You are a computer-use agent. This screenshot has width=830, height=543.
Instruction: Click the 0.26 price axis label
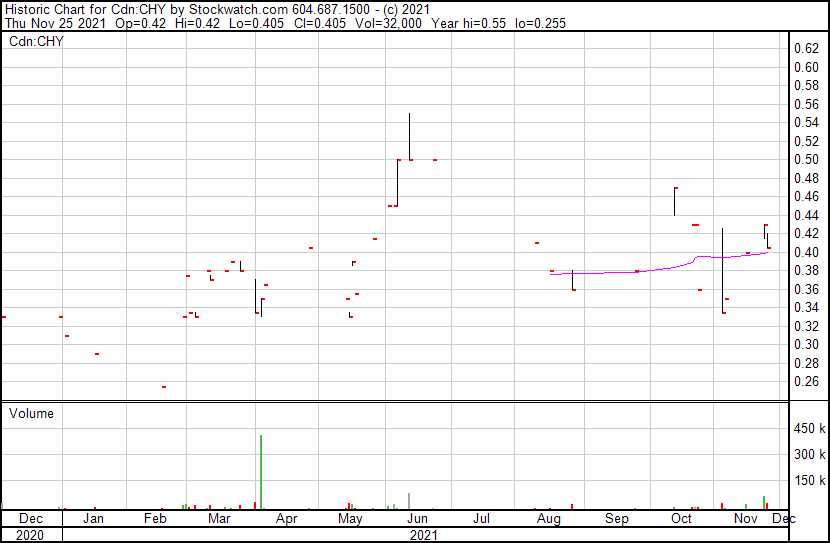pos(807,381)
